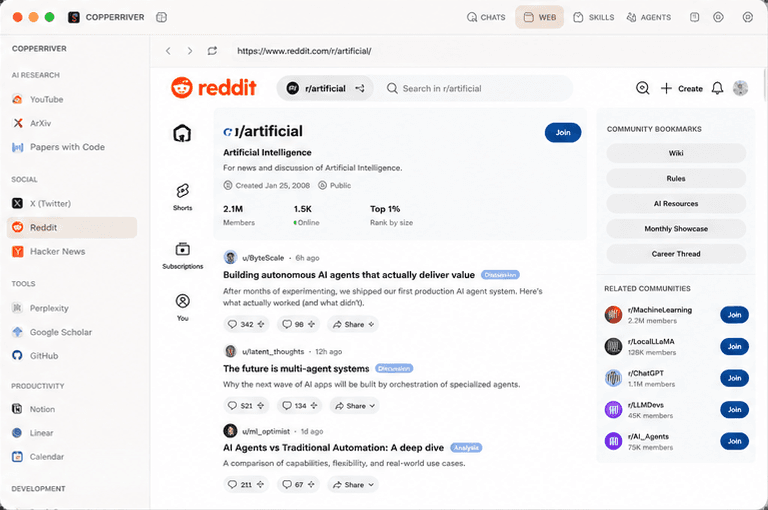Open Subscriptions in Reddit side rail
768x510 pixels.
click(182, 256)
